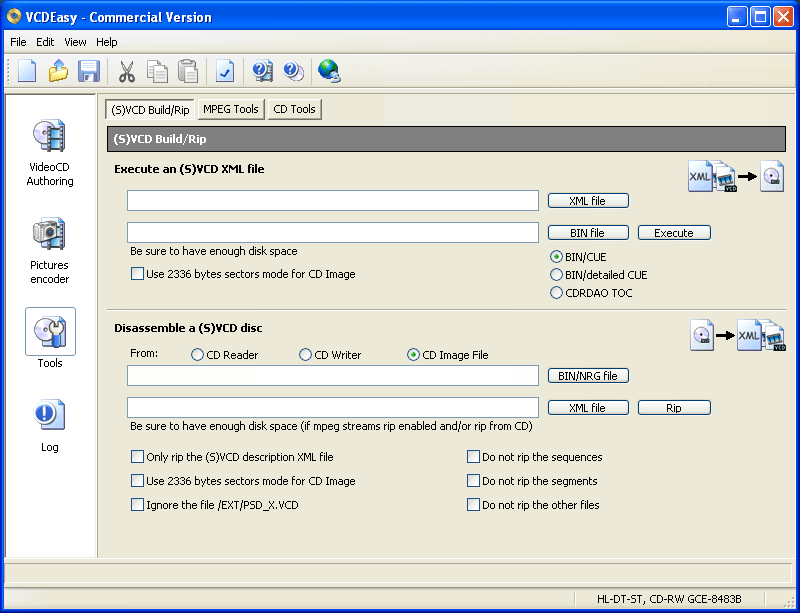The image size is (800, 613).
Task: Open the Edit menu
Action: [45, 42]
